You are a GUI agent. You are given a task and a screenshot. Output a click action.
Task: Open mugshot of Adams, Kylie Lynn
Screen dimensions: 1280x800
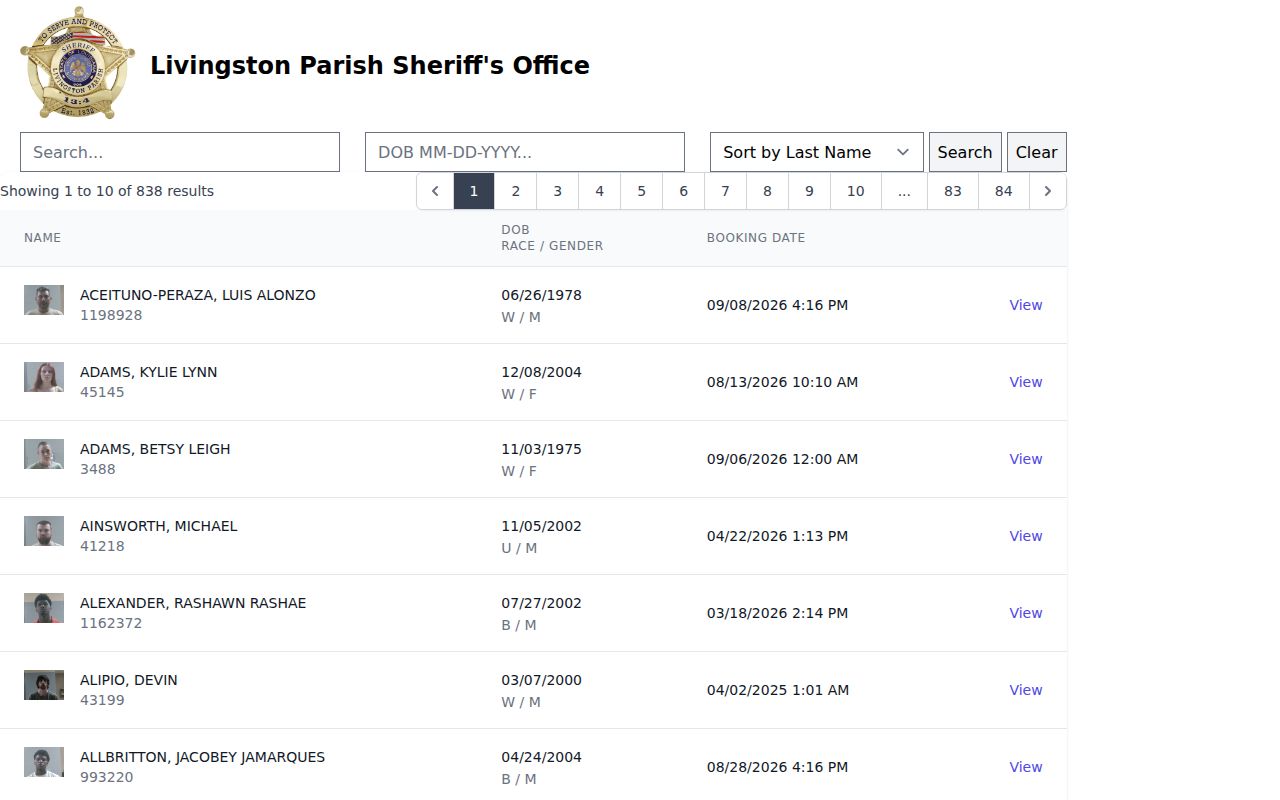coord(44,377)
